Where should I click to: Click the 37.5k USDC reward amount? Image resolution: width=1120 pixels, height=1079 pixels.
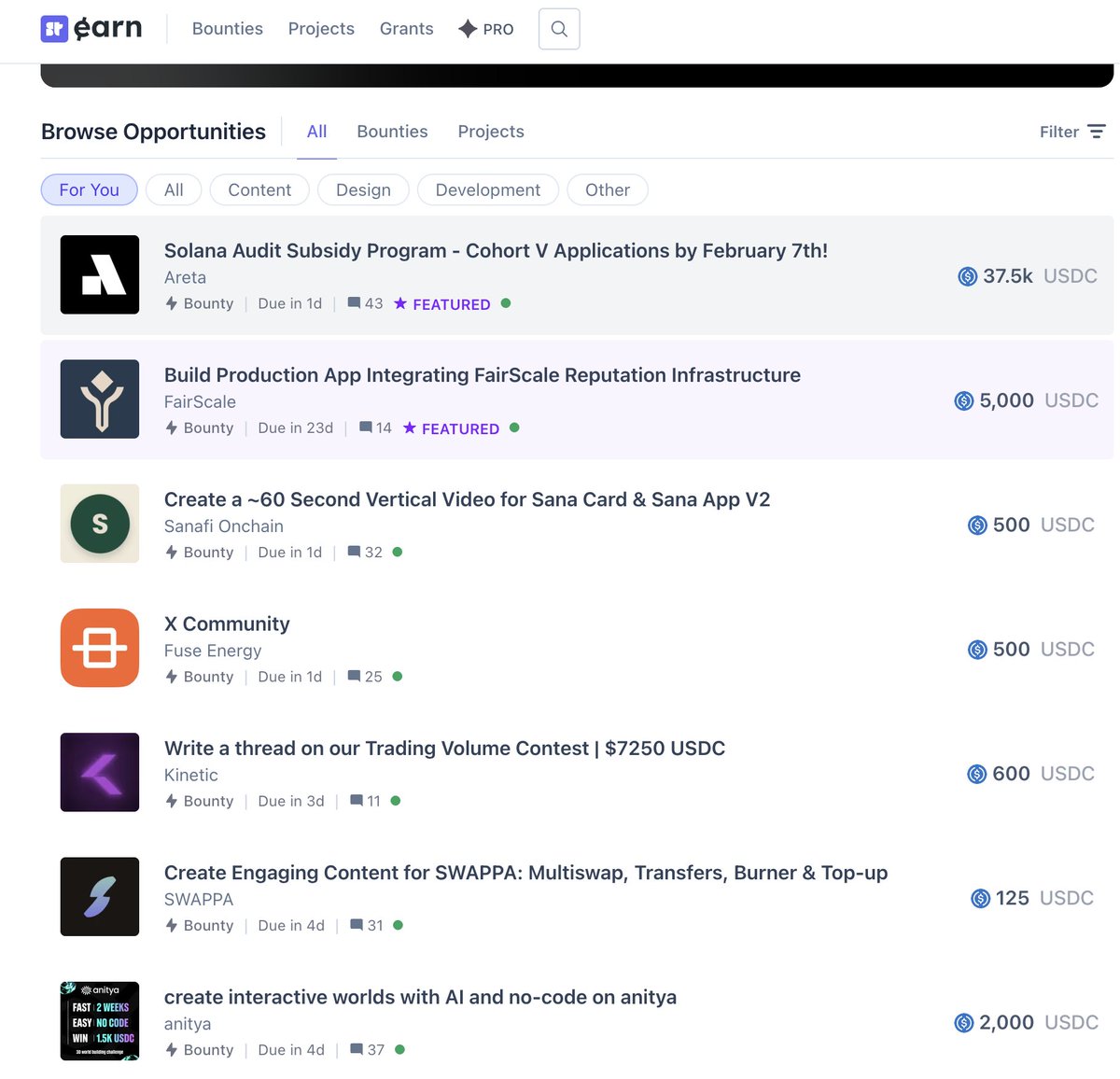click(x=1028, y=276)
